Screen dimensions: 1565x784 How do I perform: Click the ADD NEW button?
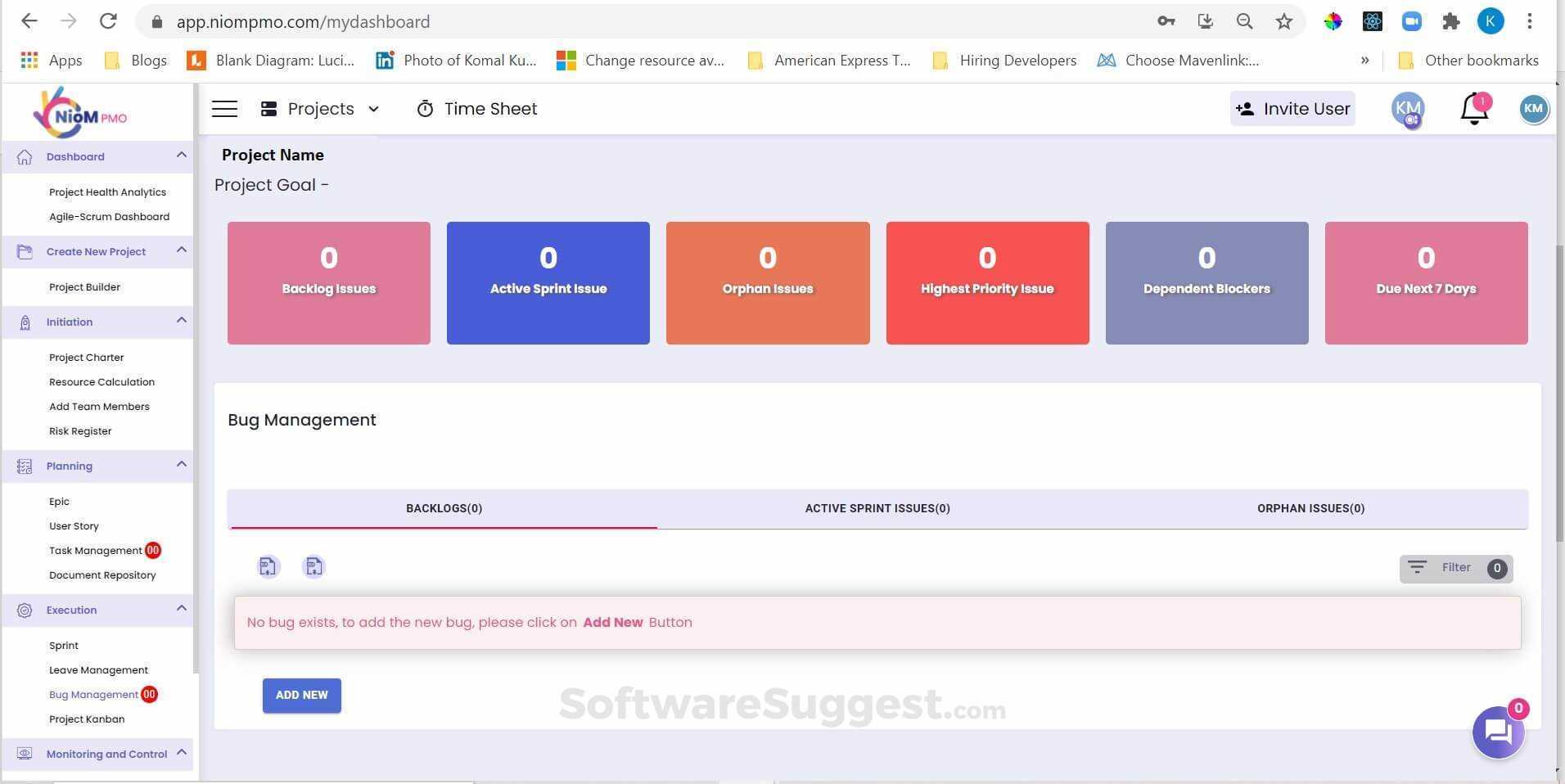[x=301, y=695]
